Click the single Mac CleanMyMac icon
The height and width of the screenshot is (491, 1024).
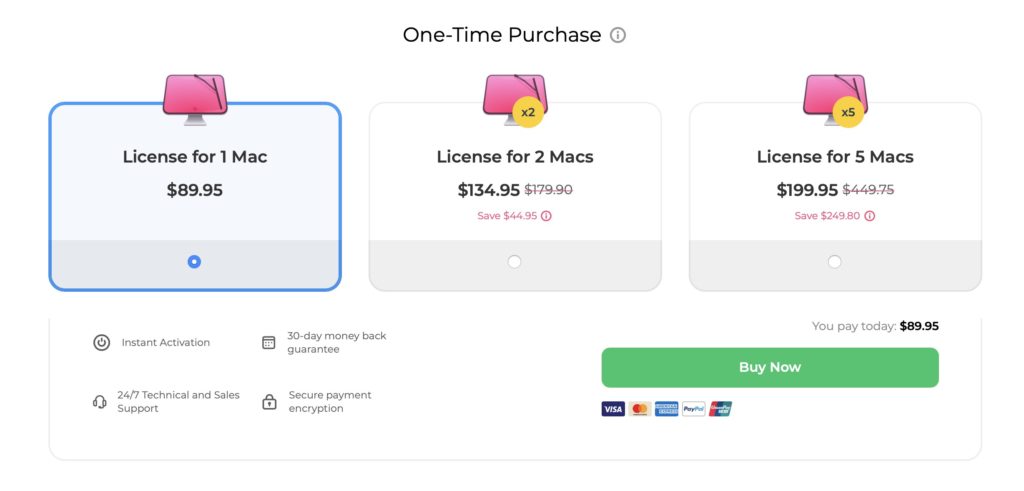195,99
